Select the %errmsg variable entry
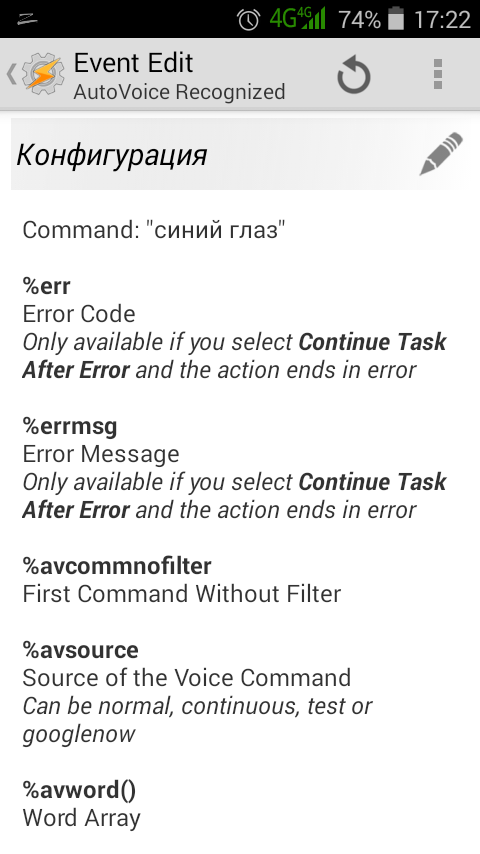 pyautogui.click(x=234, y=468)
